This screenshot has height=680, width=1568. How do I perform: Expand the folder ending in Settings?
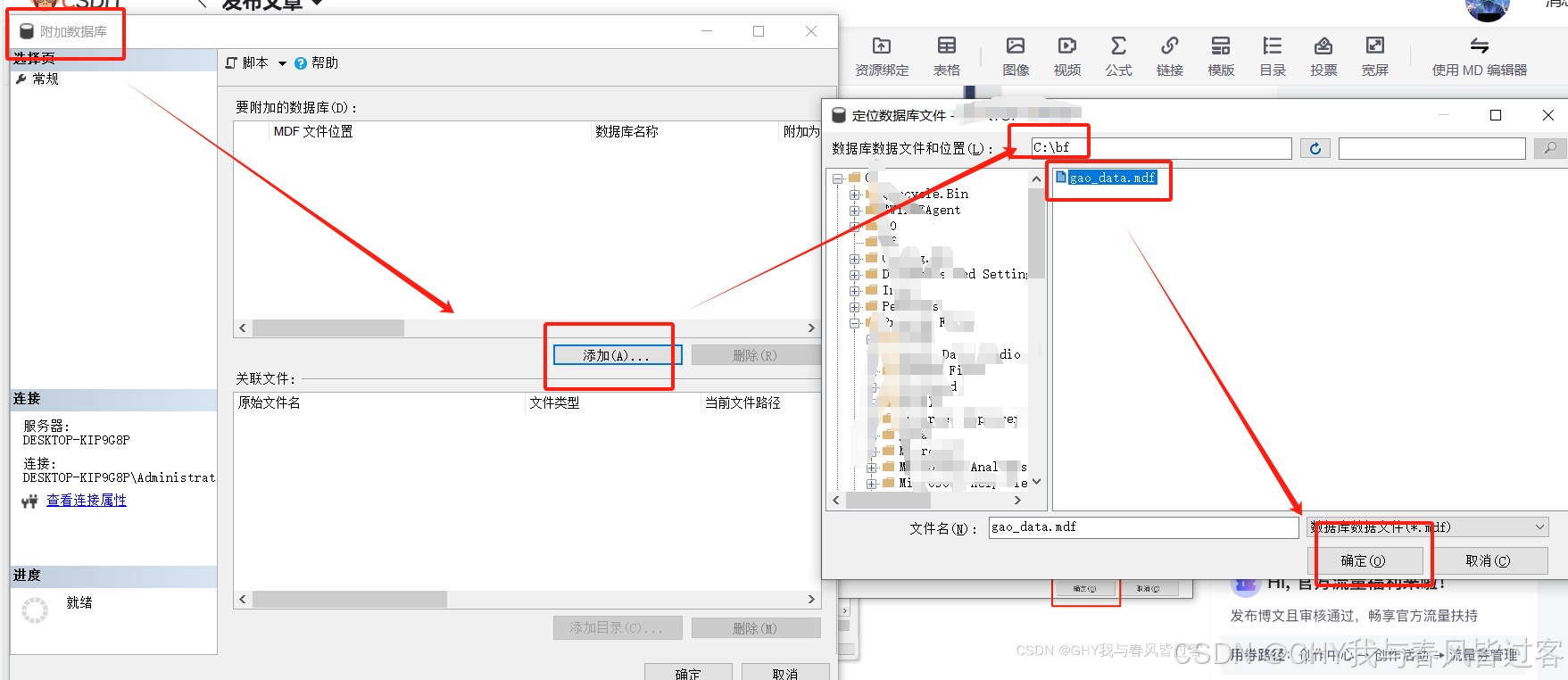[x=855, y=275]
